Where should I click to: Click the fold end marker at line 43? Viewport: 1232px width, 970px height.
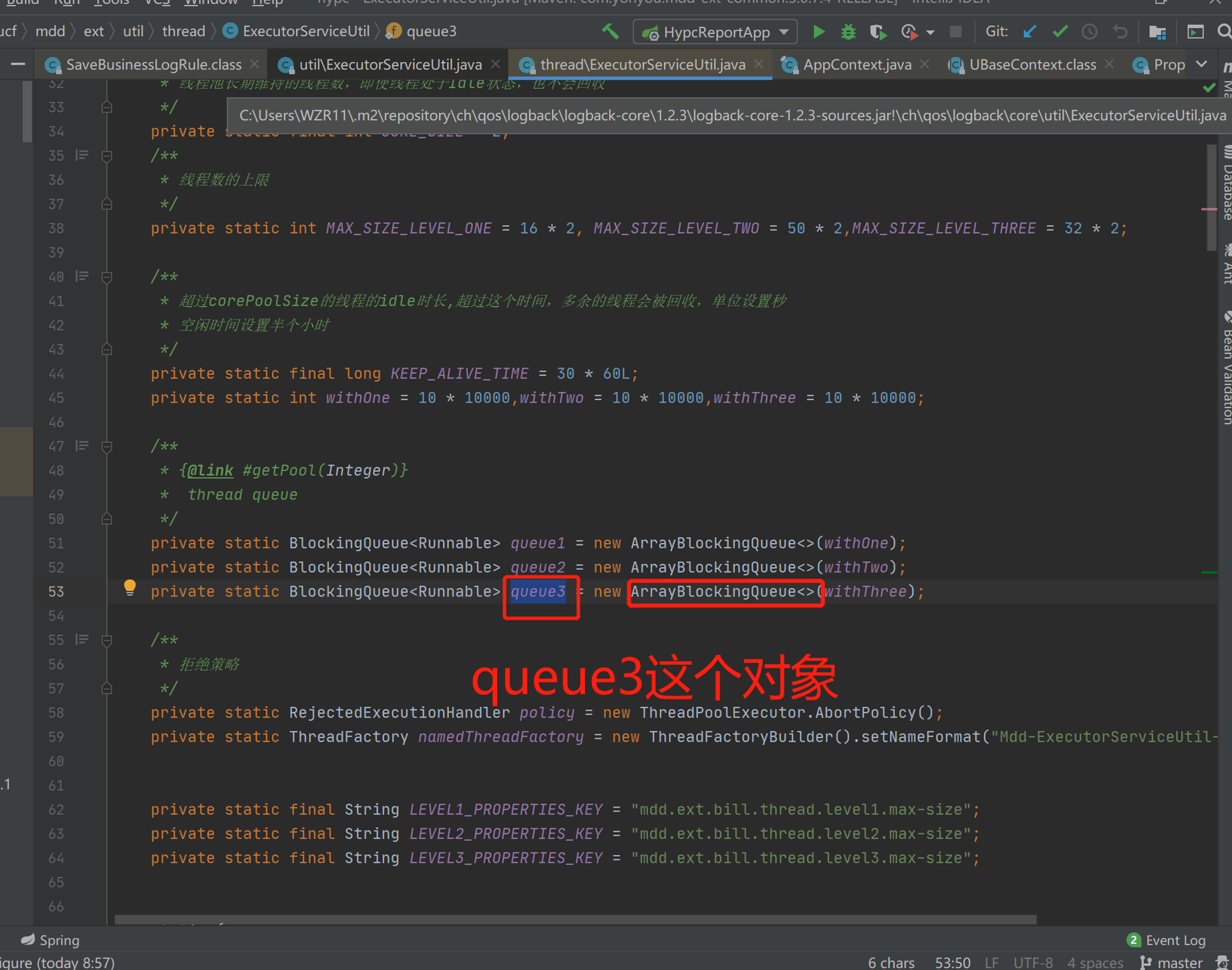[107, 349]
